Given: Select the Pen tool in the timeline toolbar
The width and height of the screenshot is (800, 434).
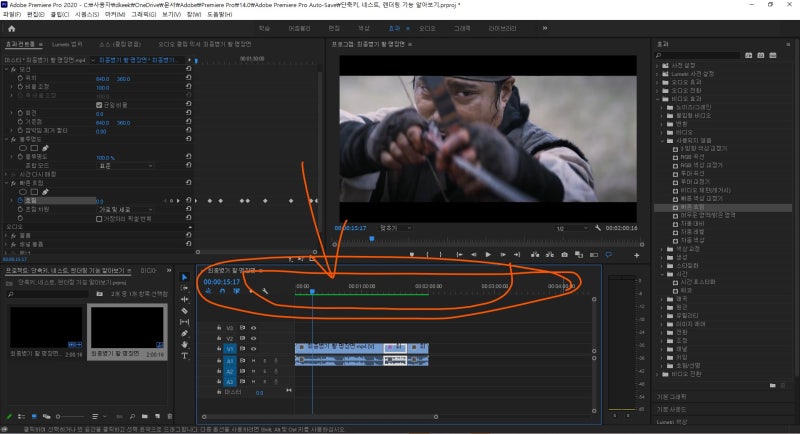Looking at the screenshot, I should click(185, 333).
